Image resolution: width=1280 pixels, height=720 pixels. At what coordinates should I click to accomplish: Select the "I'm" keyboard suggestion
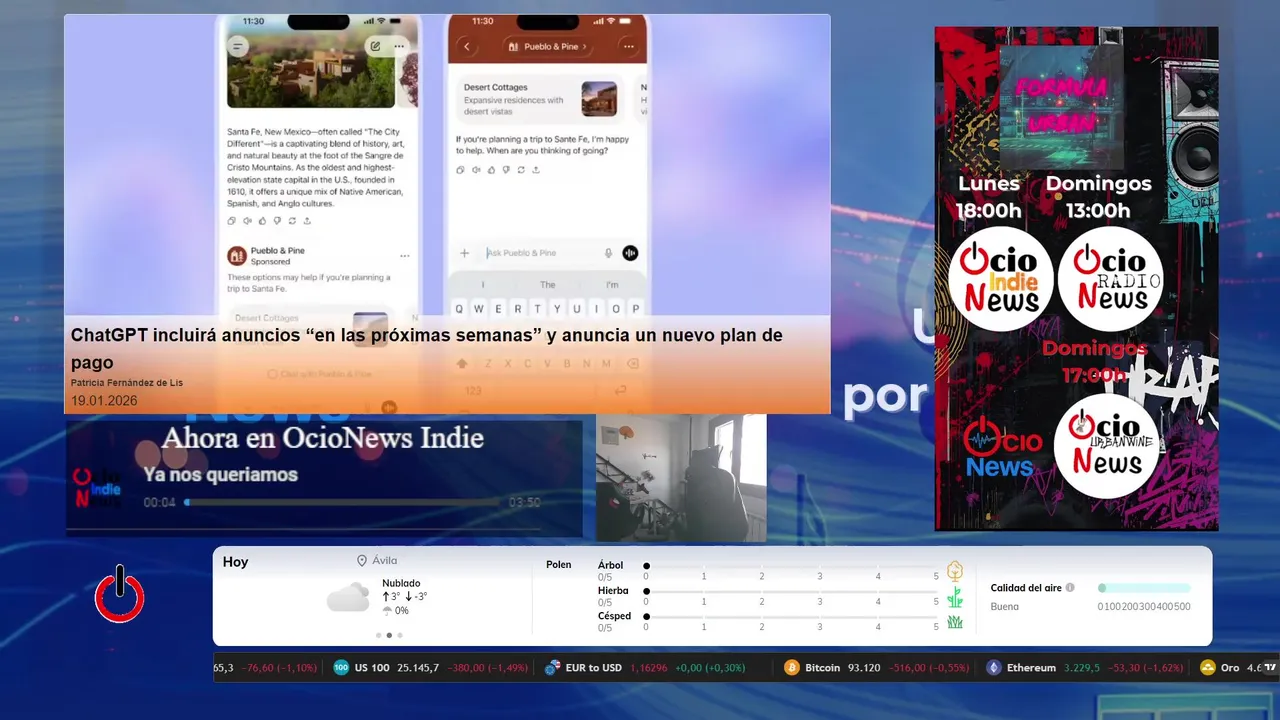[x=612, y=285]
